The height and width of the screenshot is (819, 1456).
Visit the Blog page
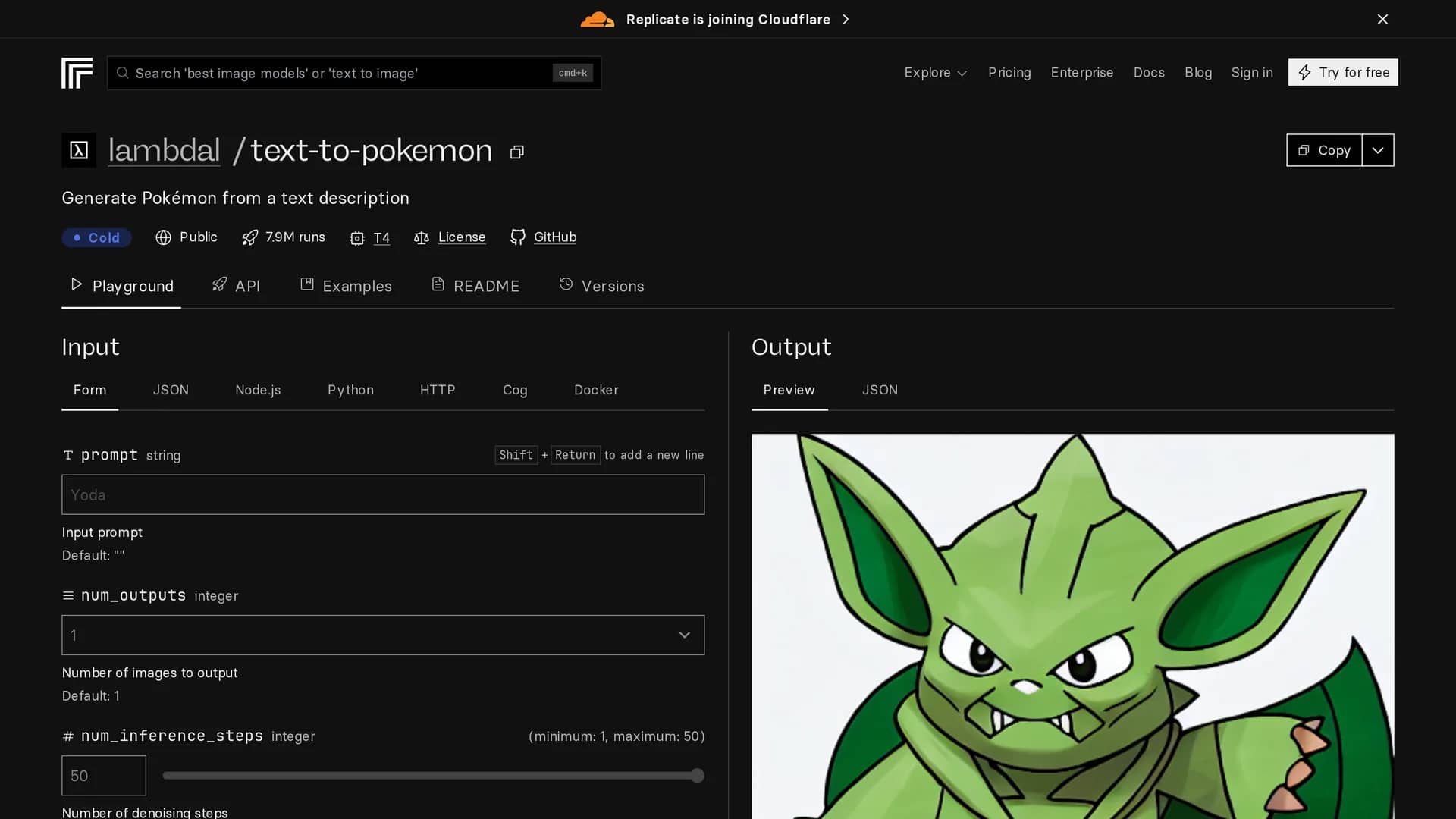pyautogui.click(x=1198, y=73)
